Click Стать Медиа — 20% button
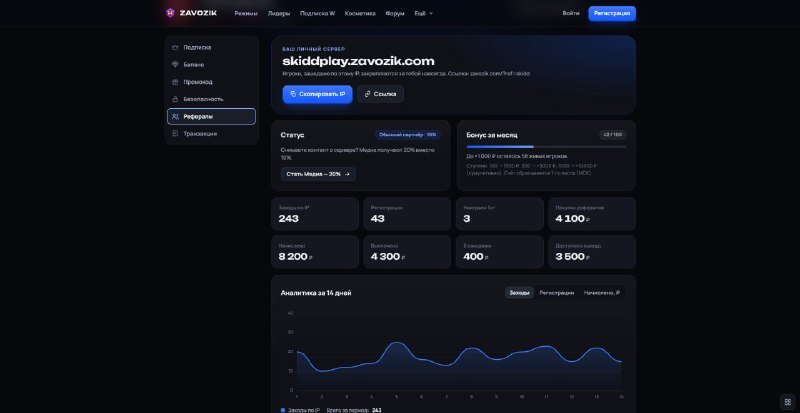This screenshot has height=413, width=800. coord(318,174)
